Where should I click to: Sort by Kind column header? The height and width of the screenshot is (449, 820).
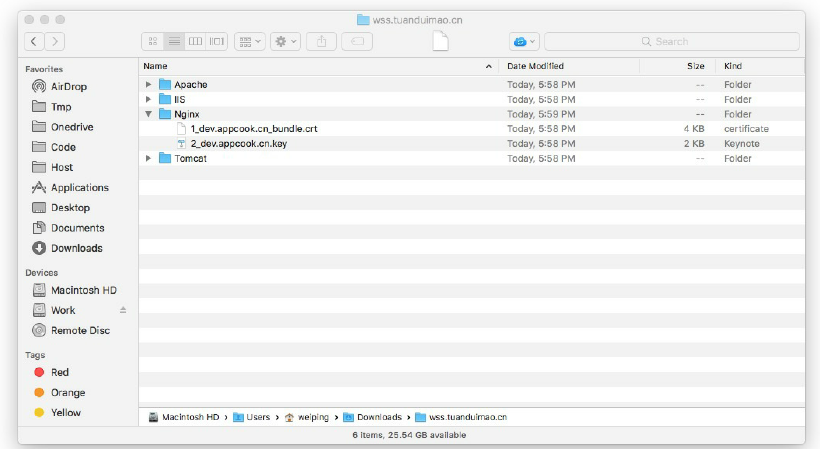(x=733, y=66)
